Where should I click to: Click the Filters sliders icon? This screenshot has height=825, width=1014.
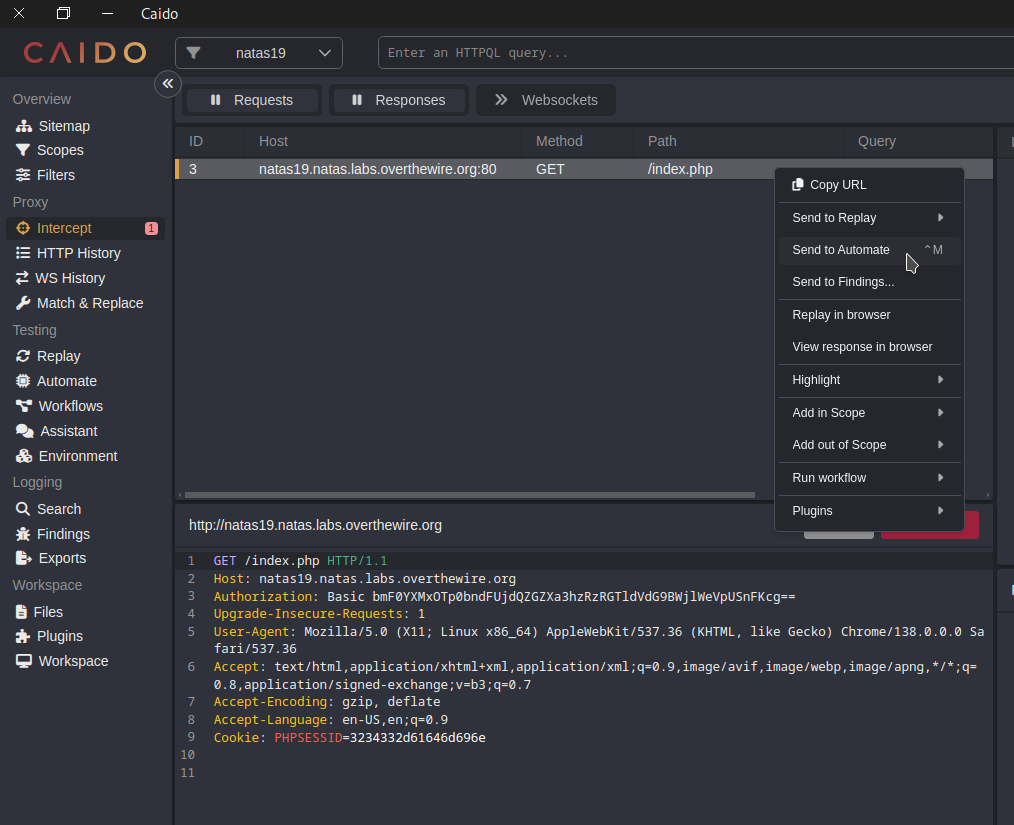(x=23, y=175)
